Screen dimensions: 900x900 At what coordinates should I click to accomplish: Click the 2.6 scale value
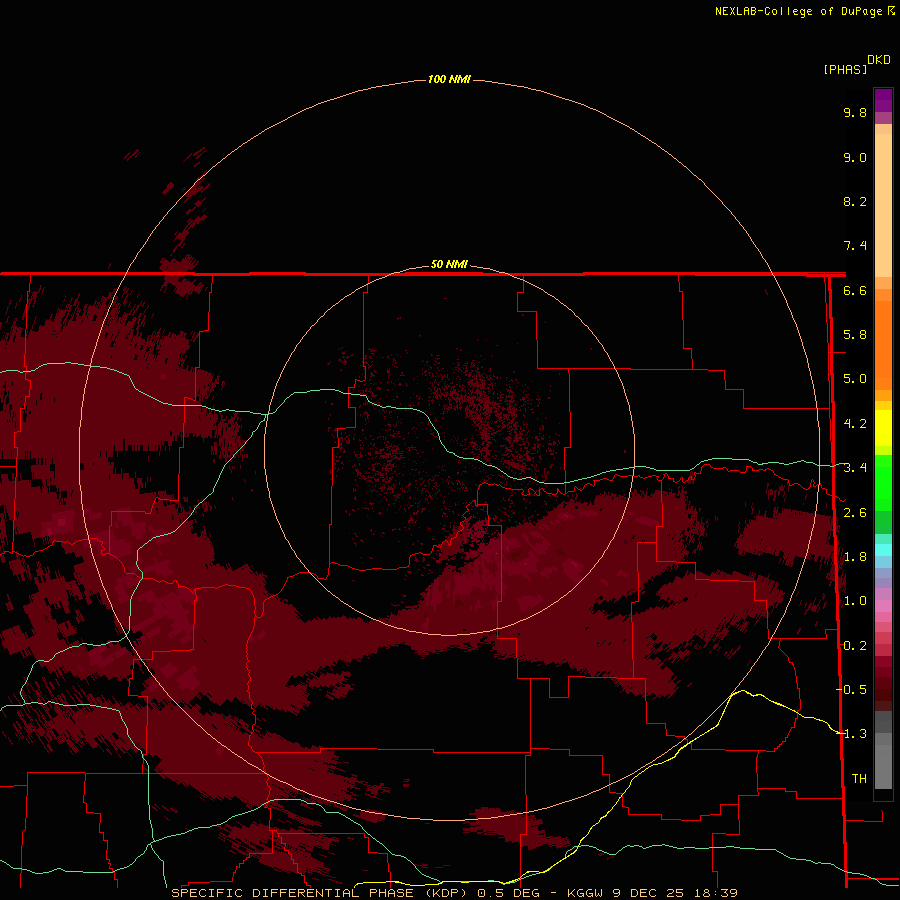(855, 513)
